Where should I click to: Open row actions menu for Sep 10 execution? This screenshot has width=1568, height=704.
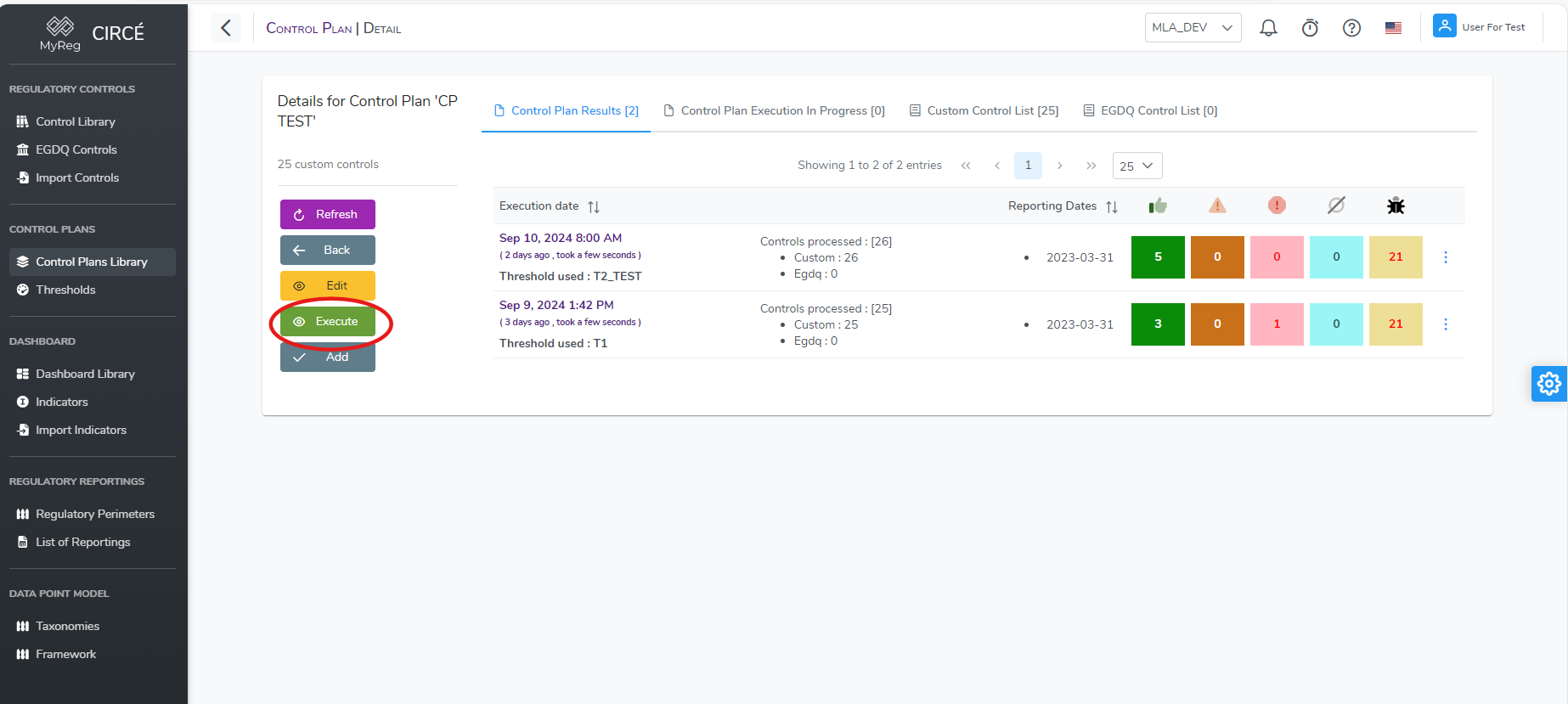coord(1446,257)
